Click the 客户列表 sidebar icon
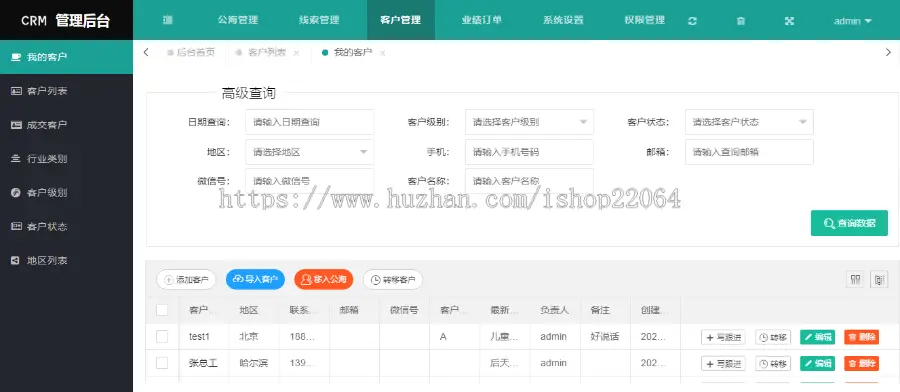The width and height of the screenshot is (900, 392). [x=16, y=91]
